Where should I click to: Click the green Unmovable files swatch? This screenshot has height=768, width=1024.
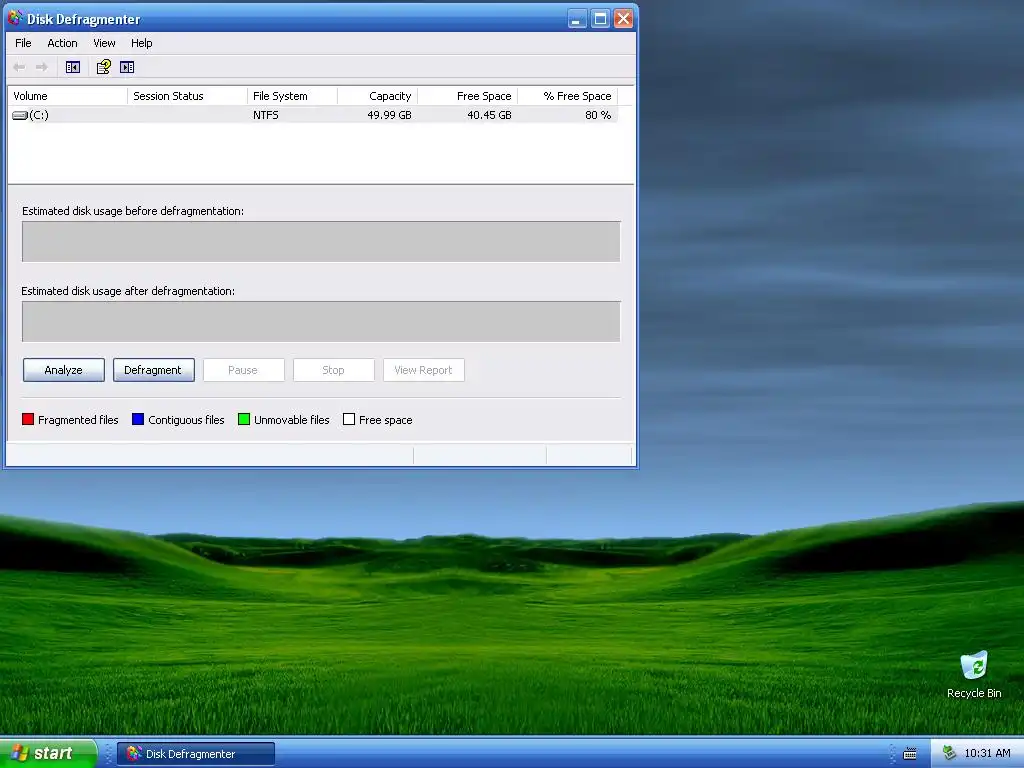[x=244, y=419]
